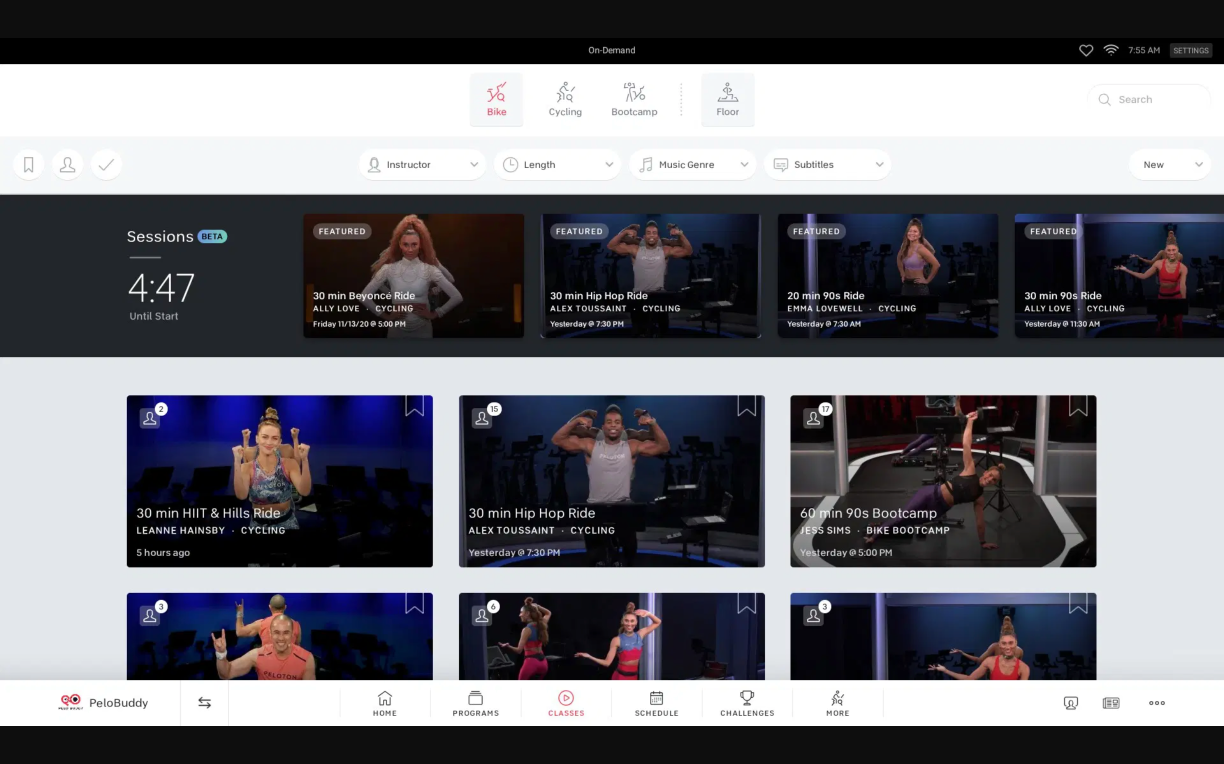Go to Home in bottom navigation
Image resolution: width=1224 pixels, height=764 pixels.
(385, 703)
